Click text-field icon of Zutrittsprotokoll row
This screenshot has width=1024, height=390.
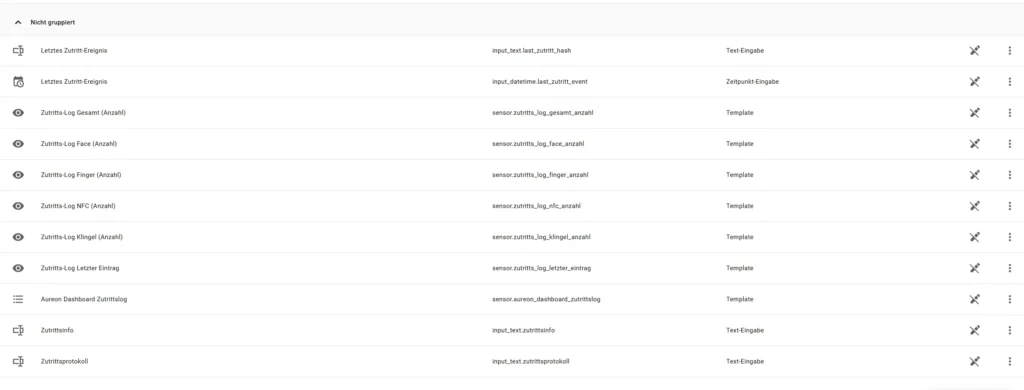18,361
